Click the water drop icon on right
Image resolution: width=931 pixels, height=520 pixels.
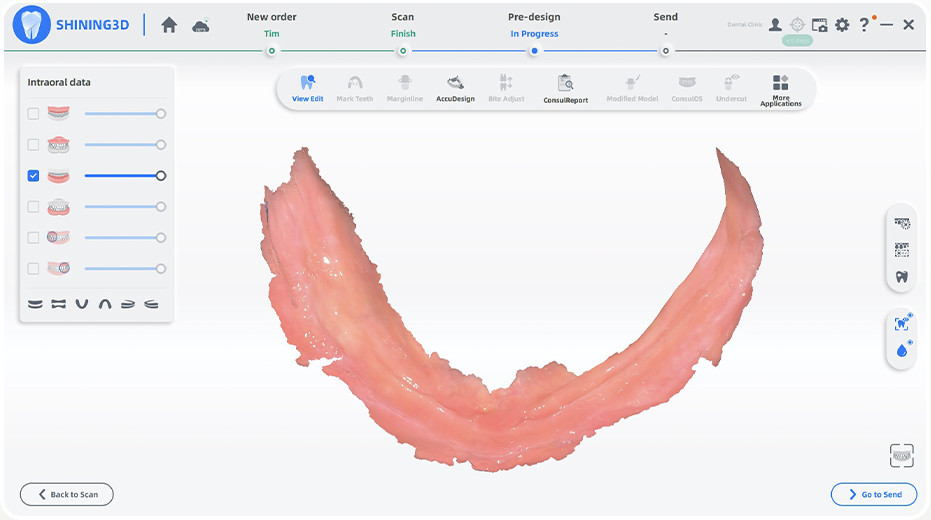[x=901, y=350]
